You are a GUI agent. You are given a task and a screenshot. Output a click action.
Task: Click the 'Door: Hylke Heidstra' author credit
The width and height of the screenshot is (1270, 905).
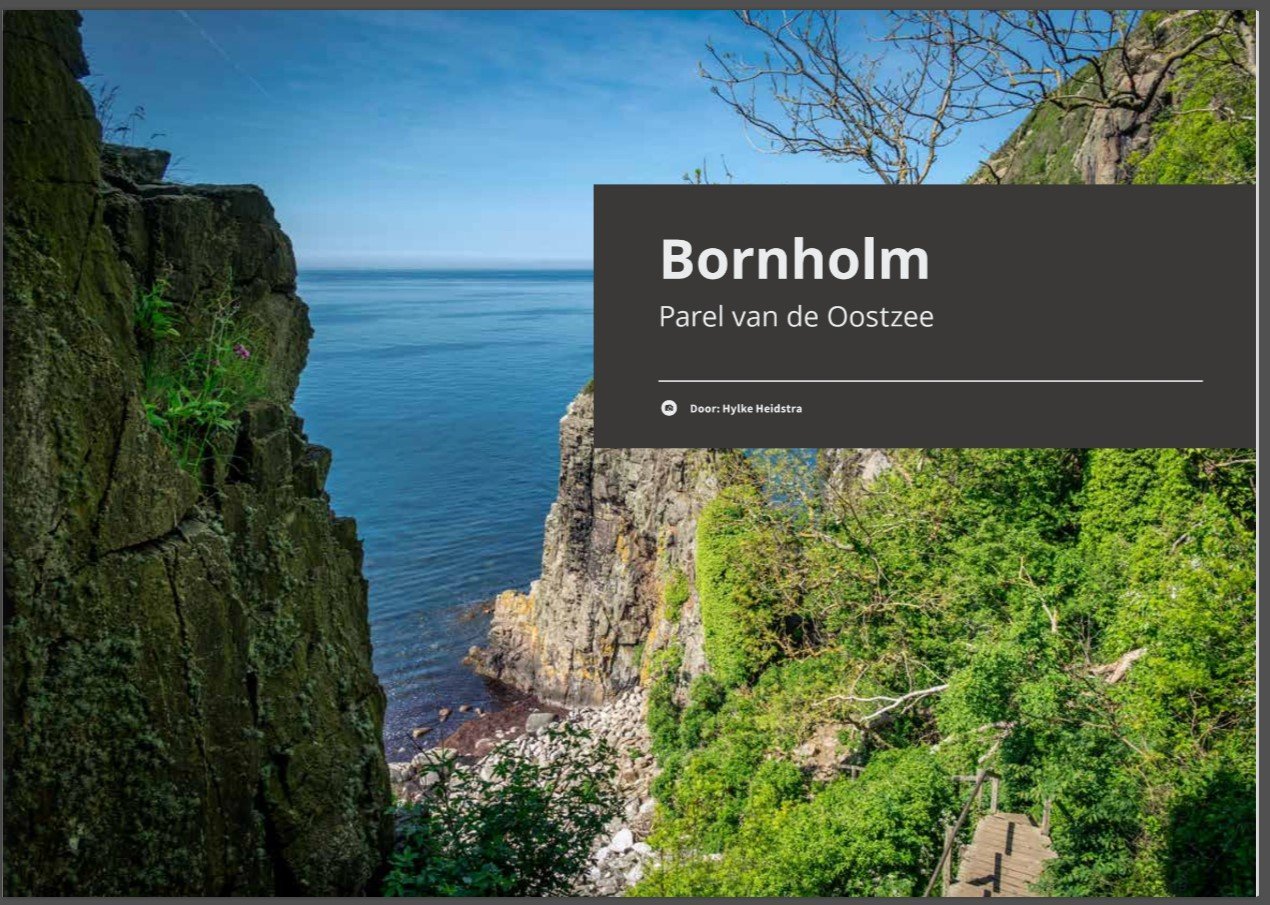point(745,409)
